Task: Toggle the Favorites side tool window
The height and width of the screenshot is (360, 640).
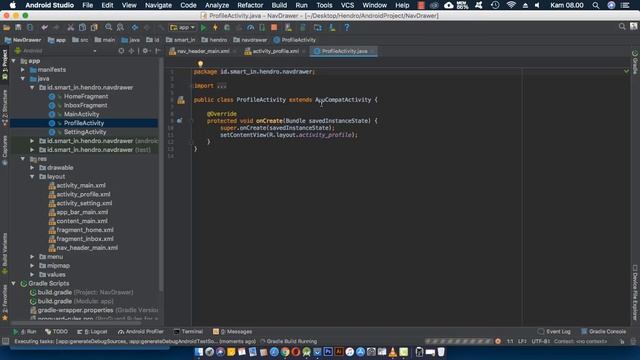Action: click(4, 301)
